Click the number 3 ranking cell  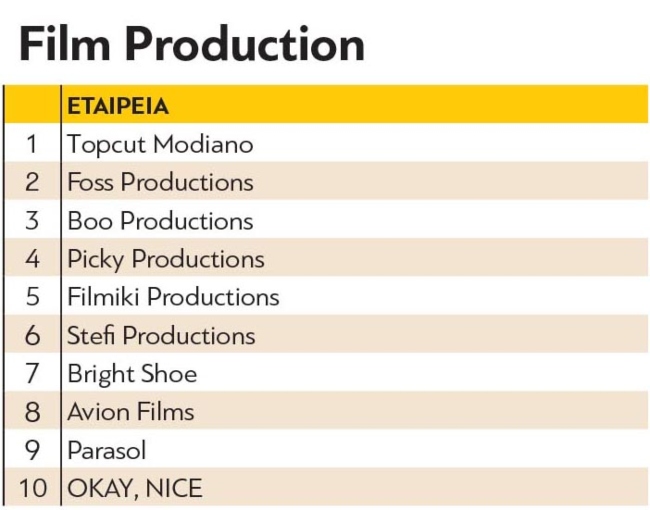pyautogui.click(x=32, y=221)
